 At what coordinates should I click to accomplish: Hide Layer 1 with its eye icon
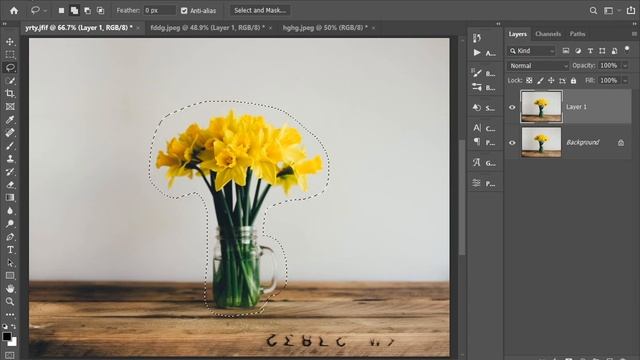point(512,107)
